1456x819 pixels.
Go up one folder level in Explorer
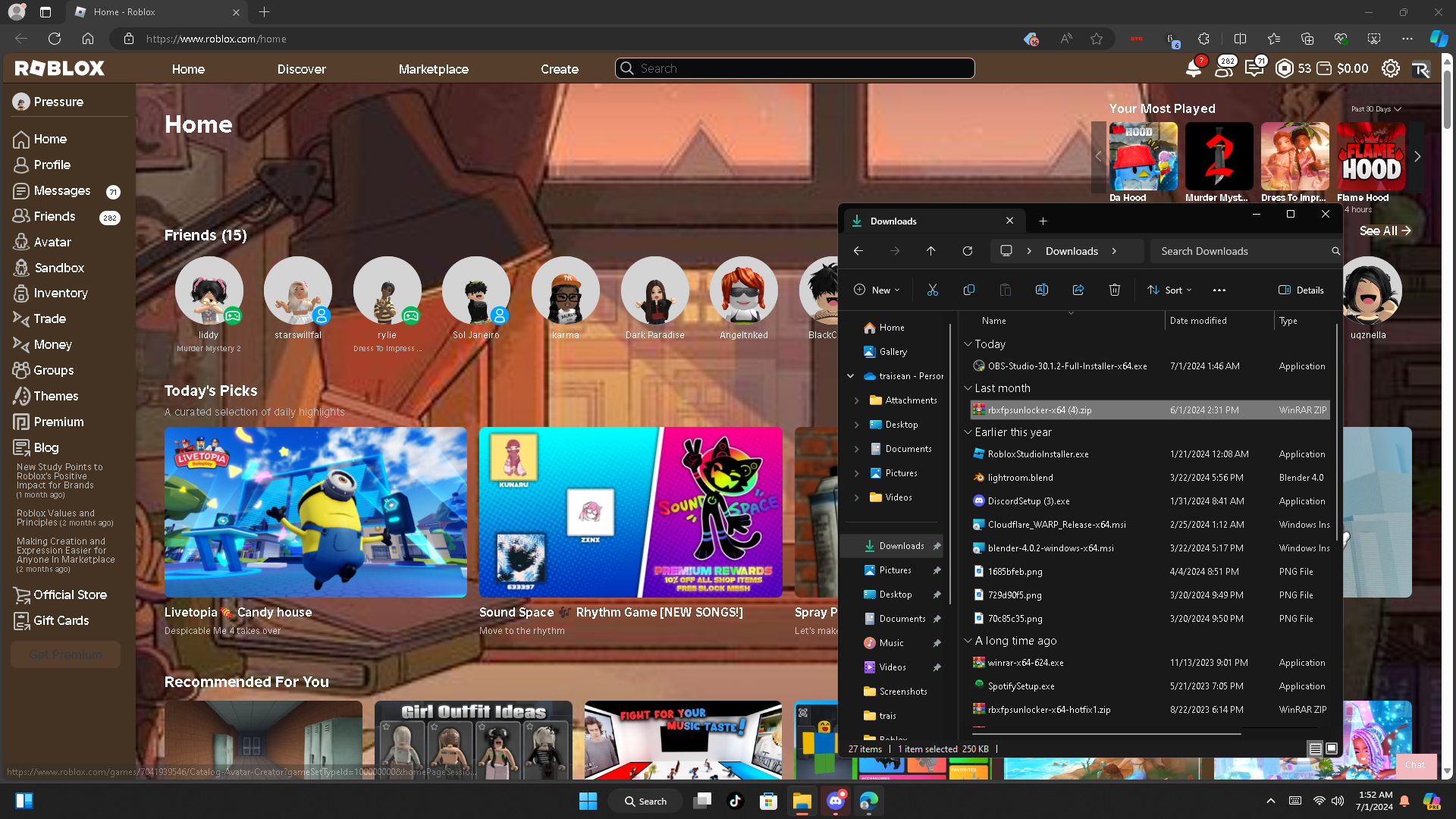(931, 251)
